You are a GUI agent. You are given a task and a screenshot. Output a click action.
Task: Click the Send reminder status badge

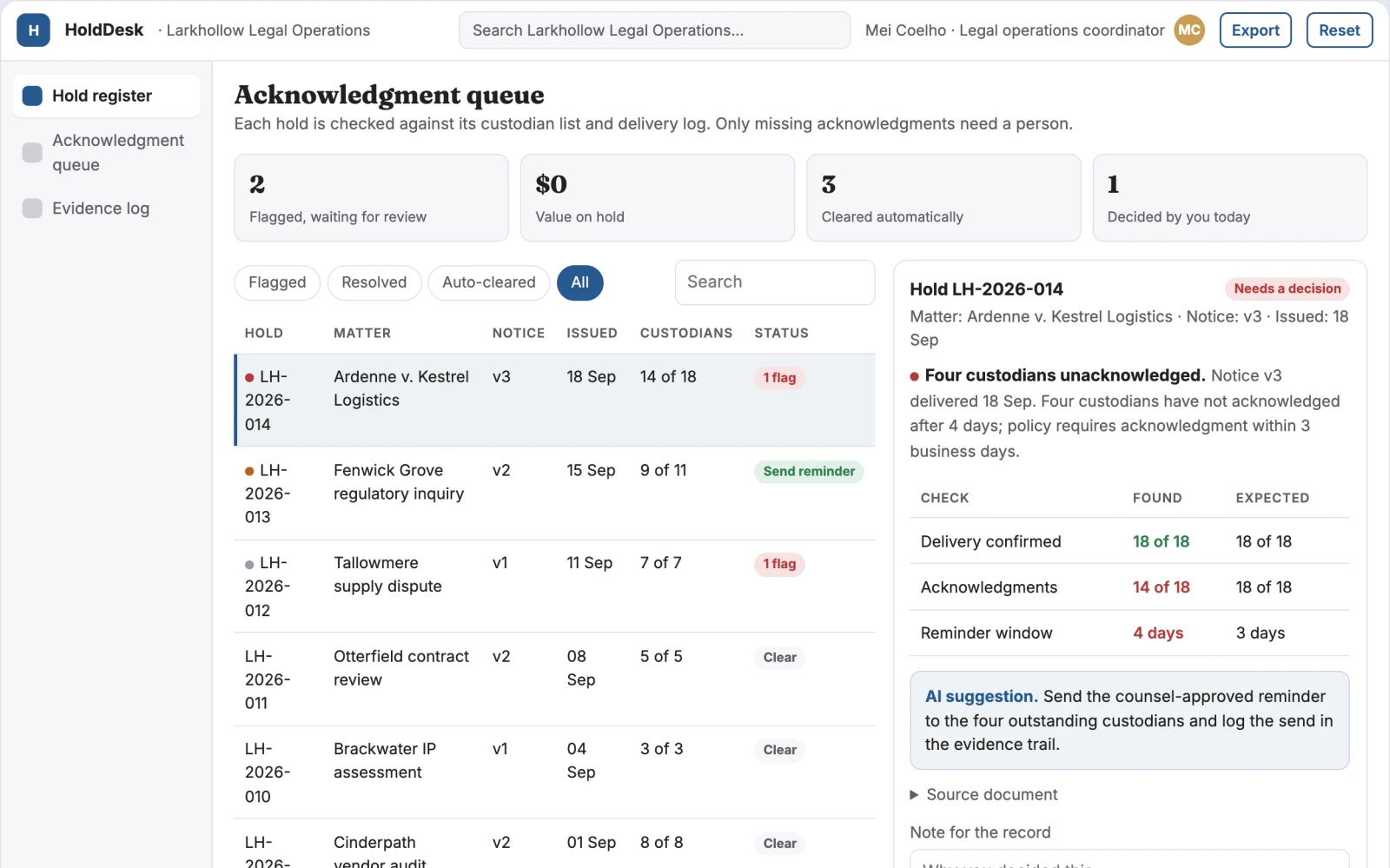(x=809, y=471)
